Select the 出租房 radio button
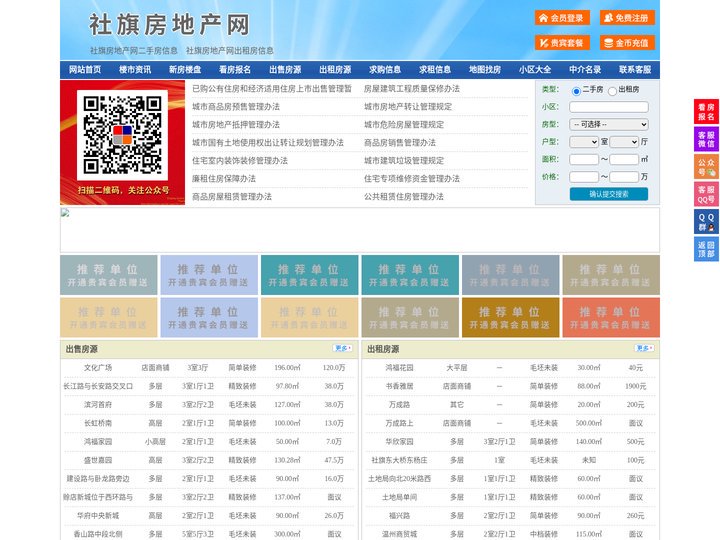Image resolution: width=720 pixels, height=540 pixels. (612, 91)
